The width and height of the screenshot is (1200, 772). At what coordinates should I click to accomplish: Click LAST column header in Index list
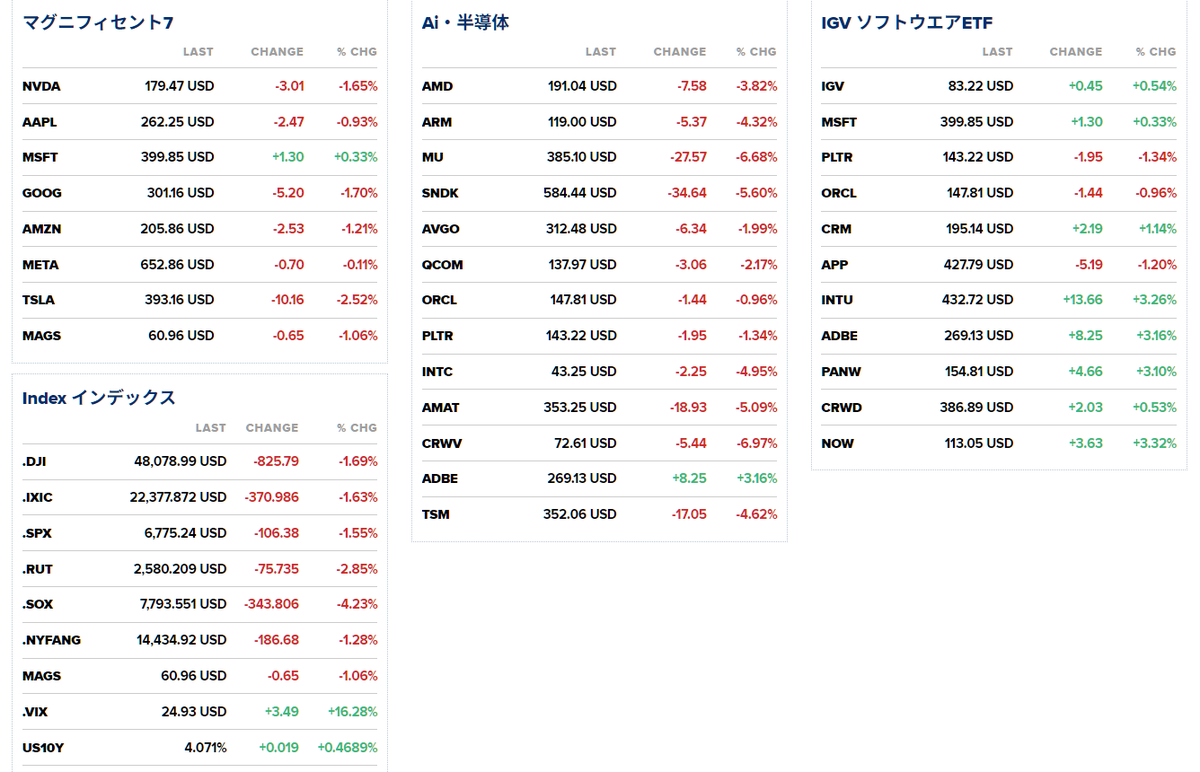(x=211, y=428)
